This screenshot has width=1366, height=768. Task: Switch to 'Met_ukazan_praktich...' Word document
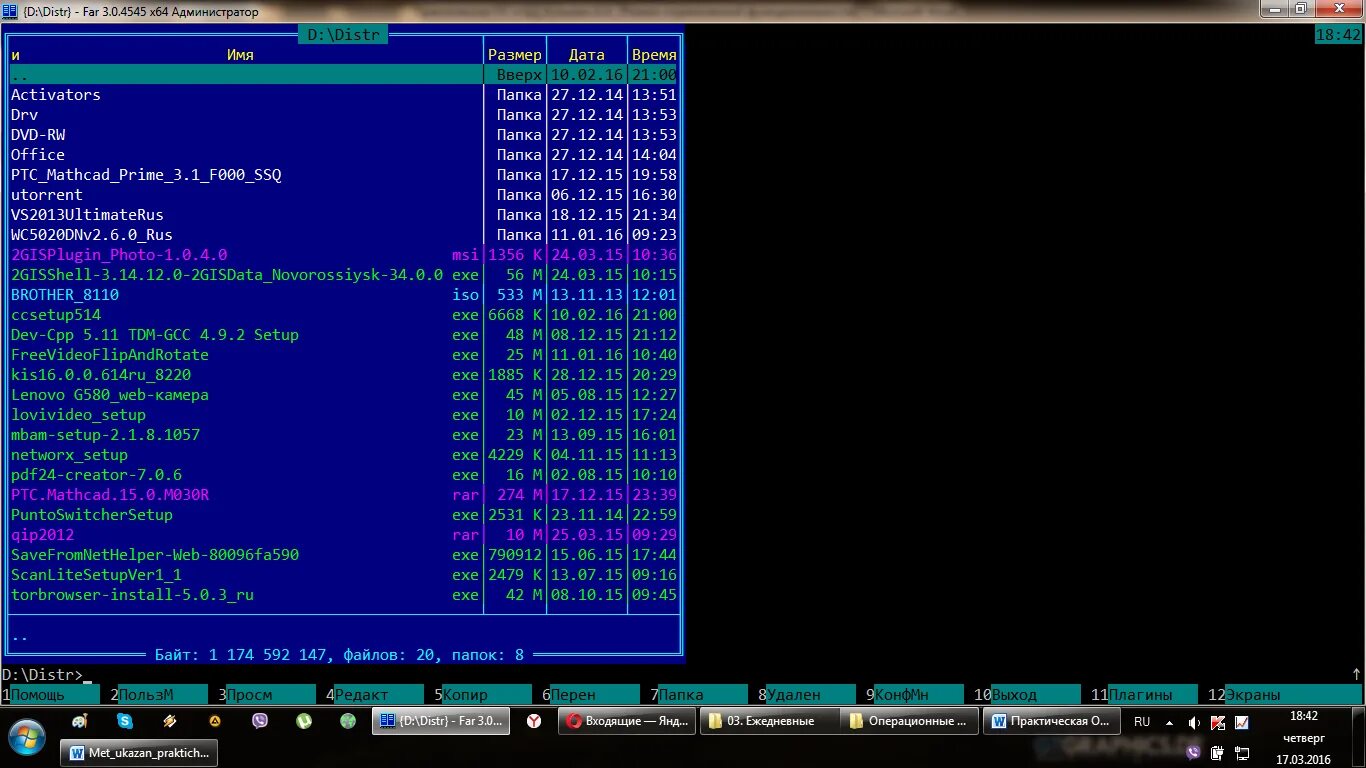click(x=140, y=753)
